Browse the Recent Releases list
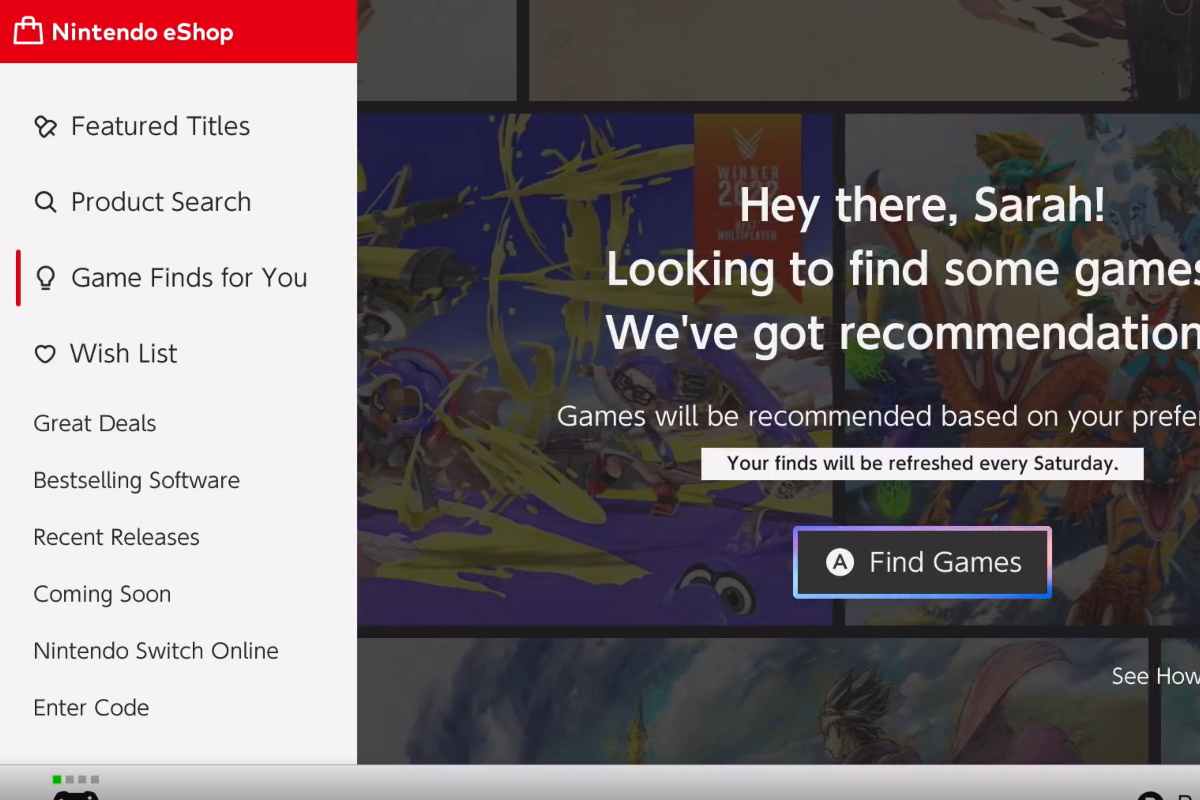Screen dimensions: 1200x800 (x=116, y=538)
